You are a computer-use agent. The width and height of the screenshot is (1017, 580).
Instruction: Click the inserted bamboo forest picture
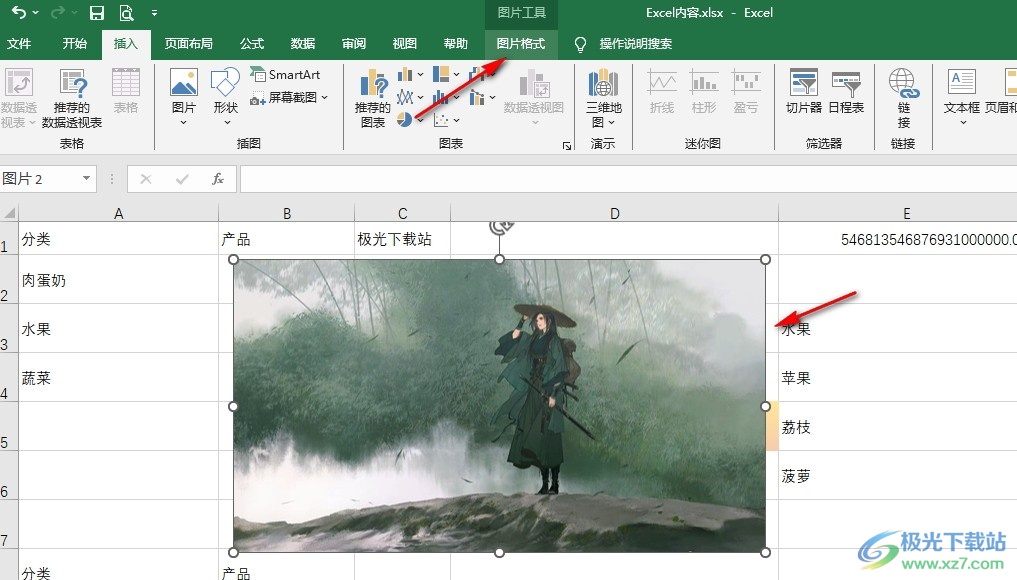point(499,406)
